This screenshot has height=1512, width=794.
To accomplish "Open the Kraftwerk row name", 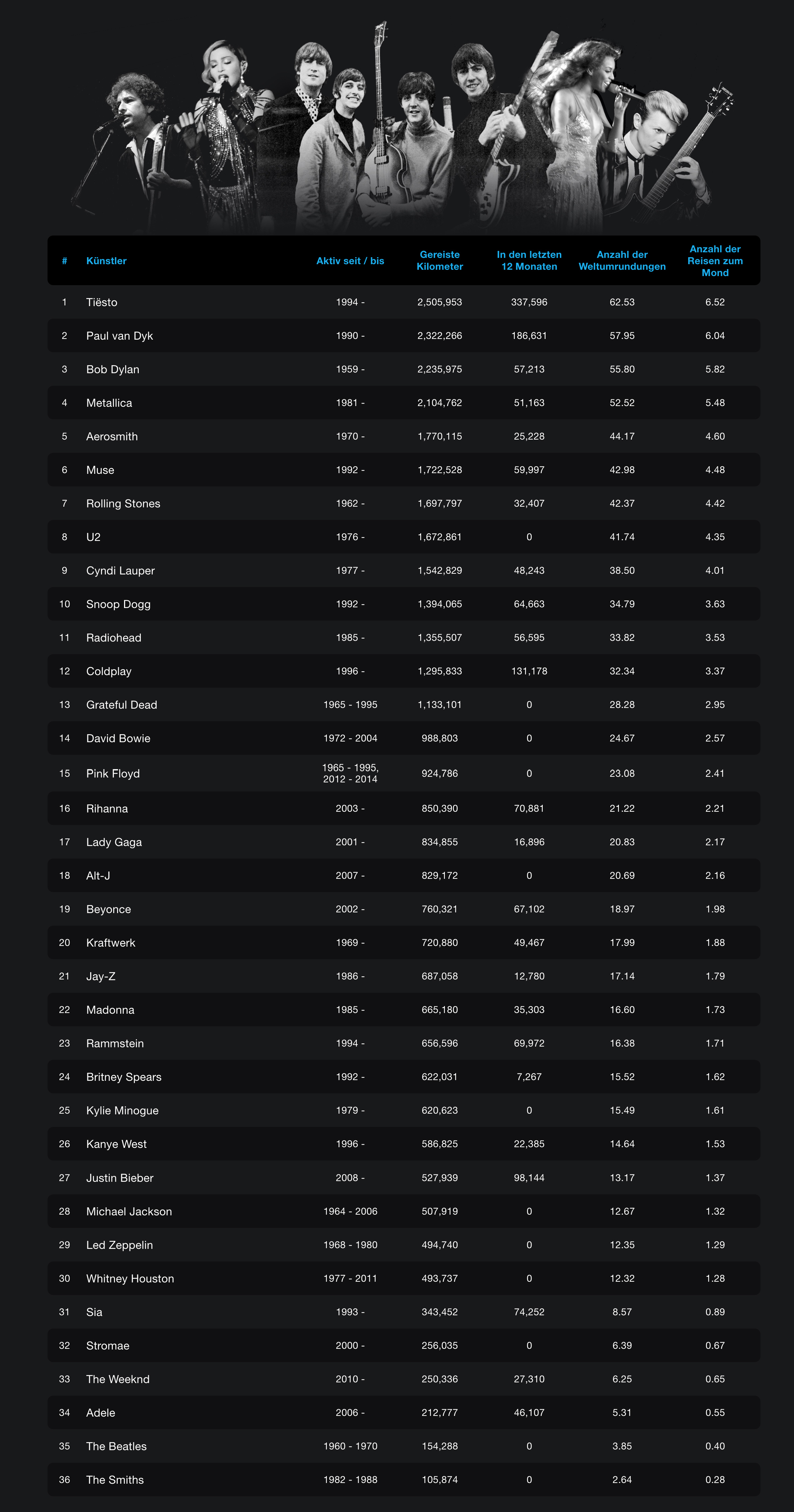I will tap(110, 943).
